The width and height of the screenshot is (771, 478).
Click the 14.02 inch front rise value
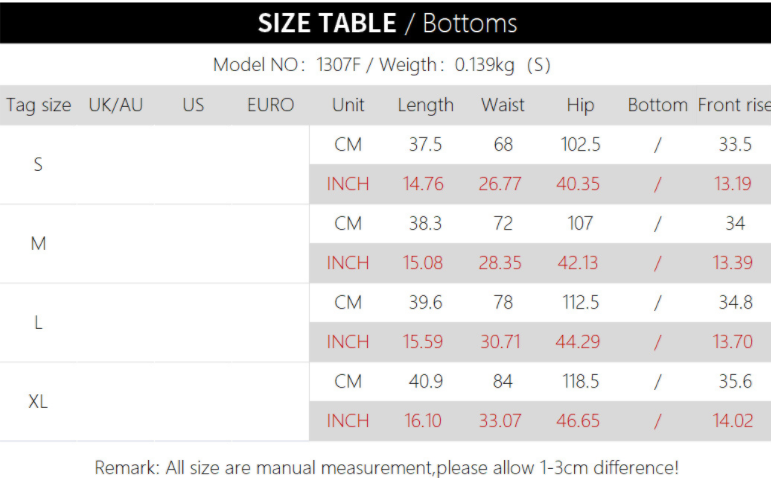click(733, 421)
